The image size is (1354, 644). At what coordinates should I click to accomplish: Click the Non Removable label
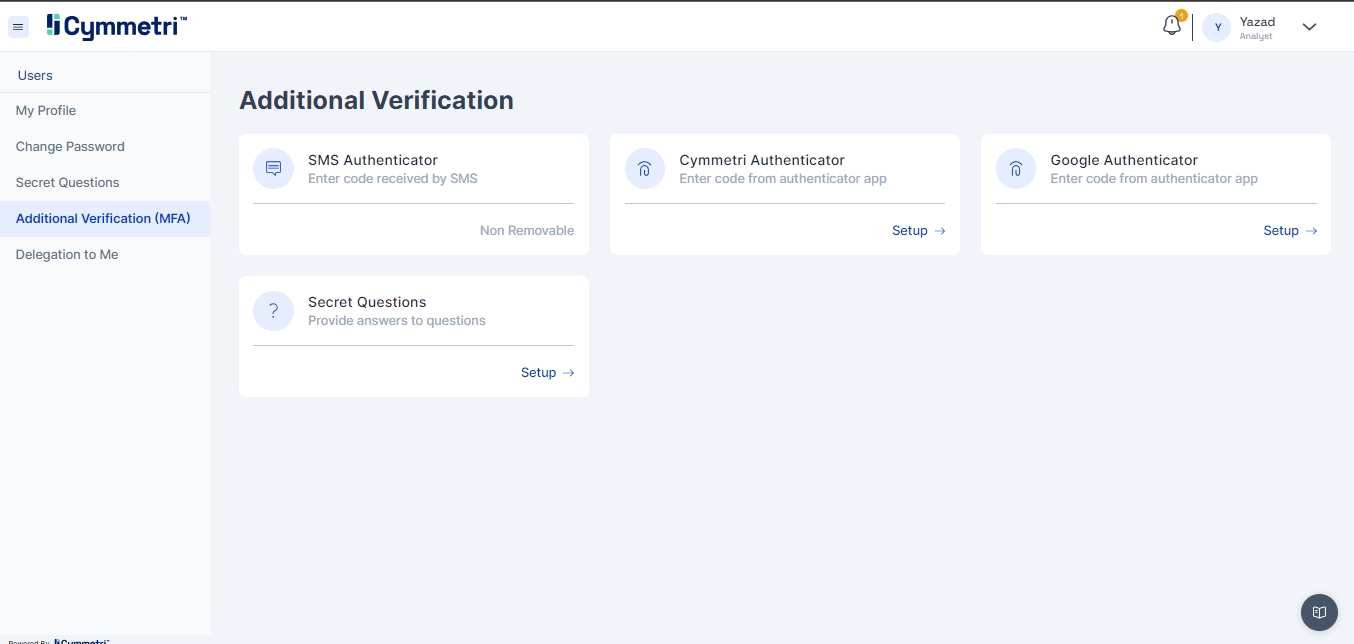coord(527,231)
